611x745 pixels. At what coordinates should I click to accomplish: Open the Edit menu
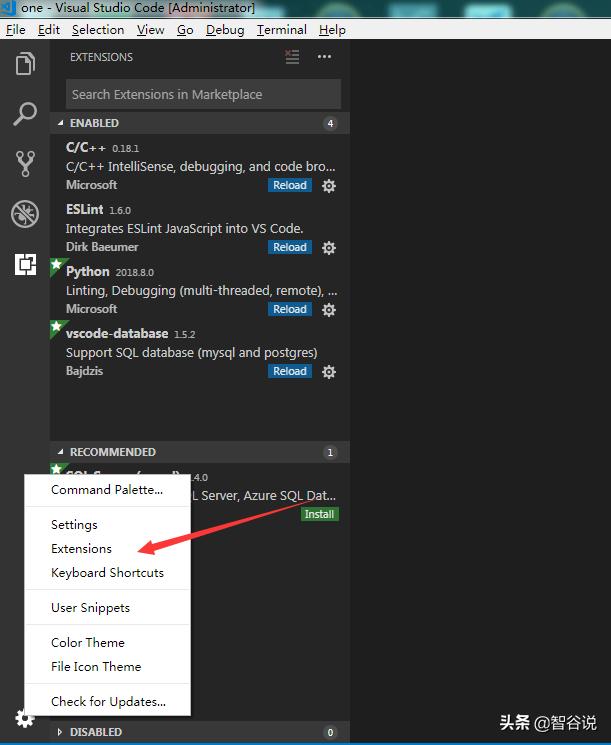49,30
